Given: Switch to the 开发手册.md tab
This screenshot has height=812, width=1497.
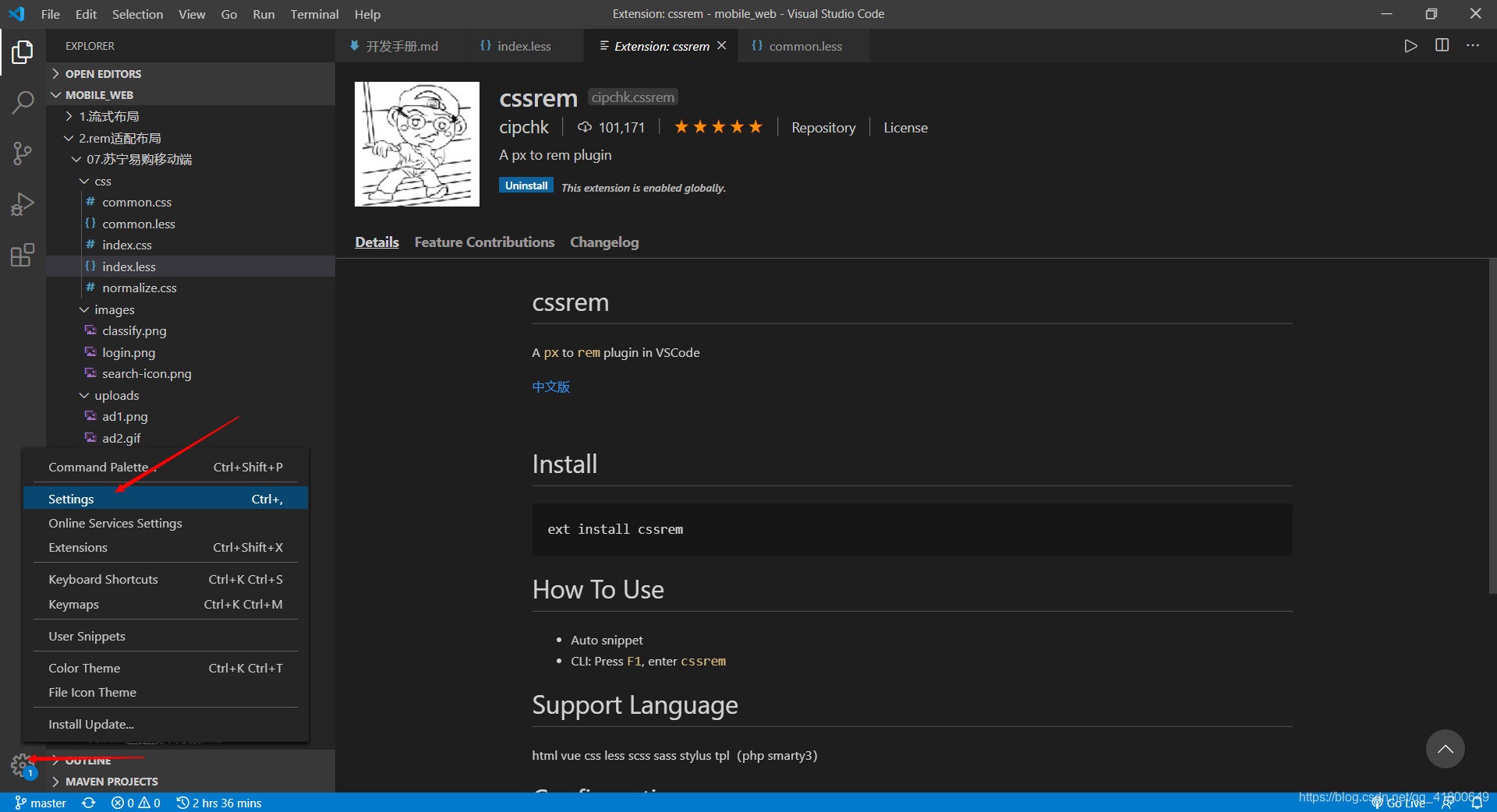Looking at the screenshot, I should click(400, 46).
